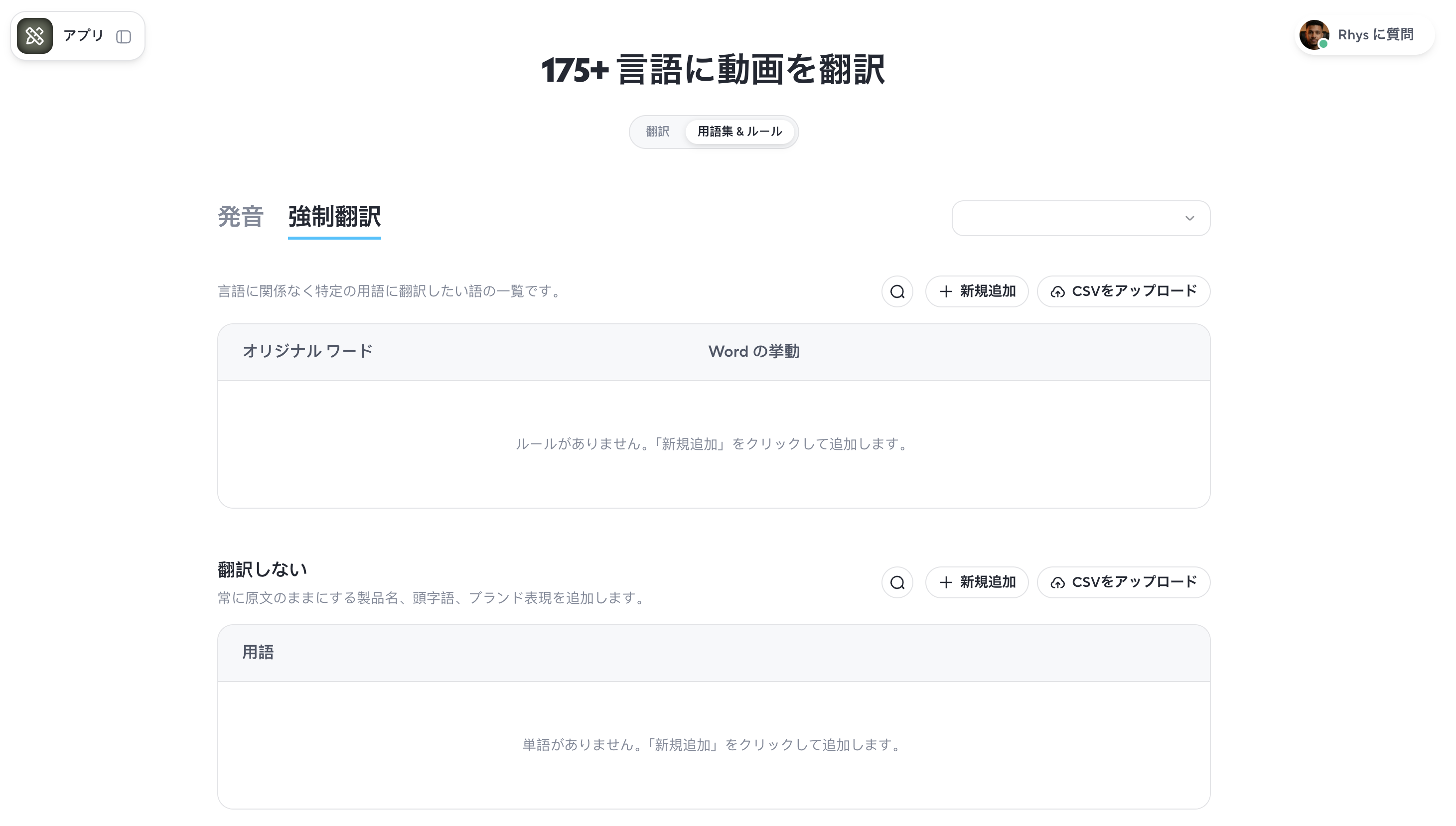Add new forced translation rule
The height and width of the screenshot is (826, 1456).
pos(977,291)
